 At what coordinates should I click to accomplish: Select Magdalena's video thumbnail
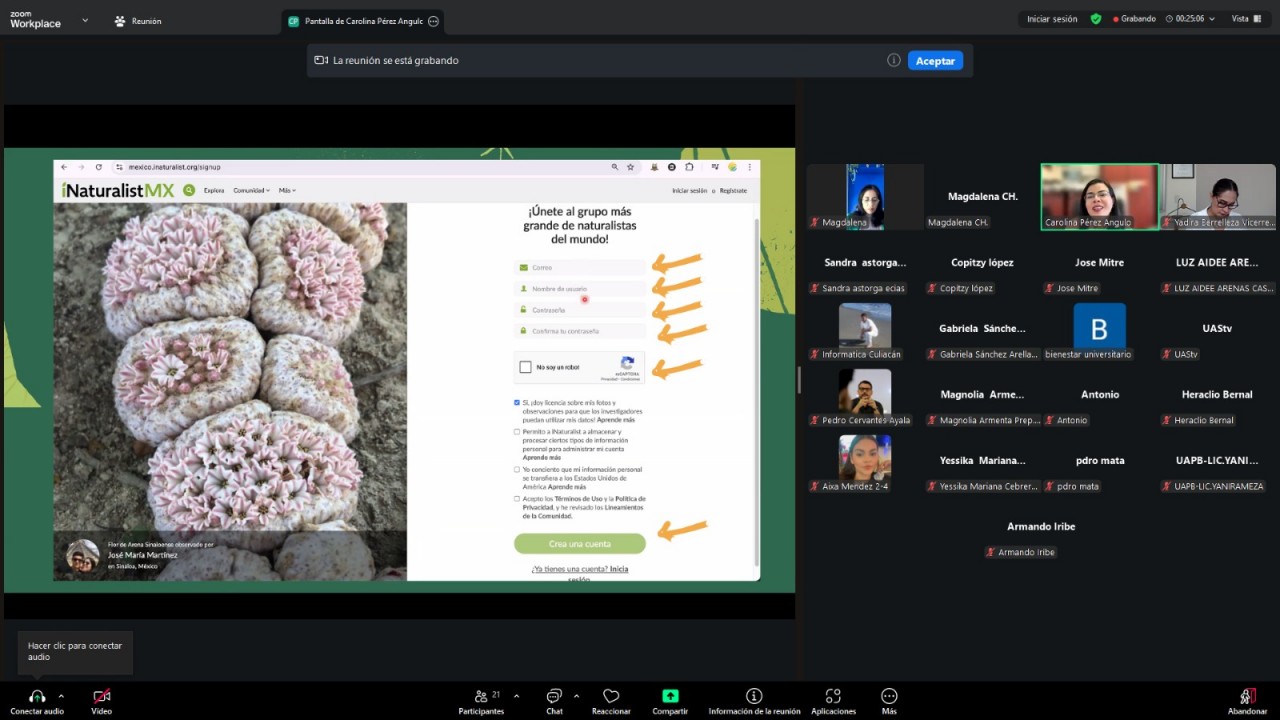[865, 197]
